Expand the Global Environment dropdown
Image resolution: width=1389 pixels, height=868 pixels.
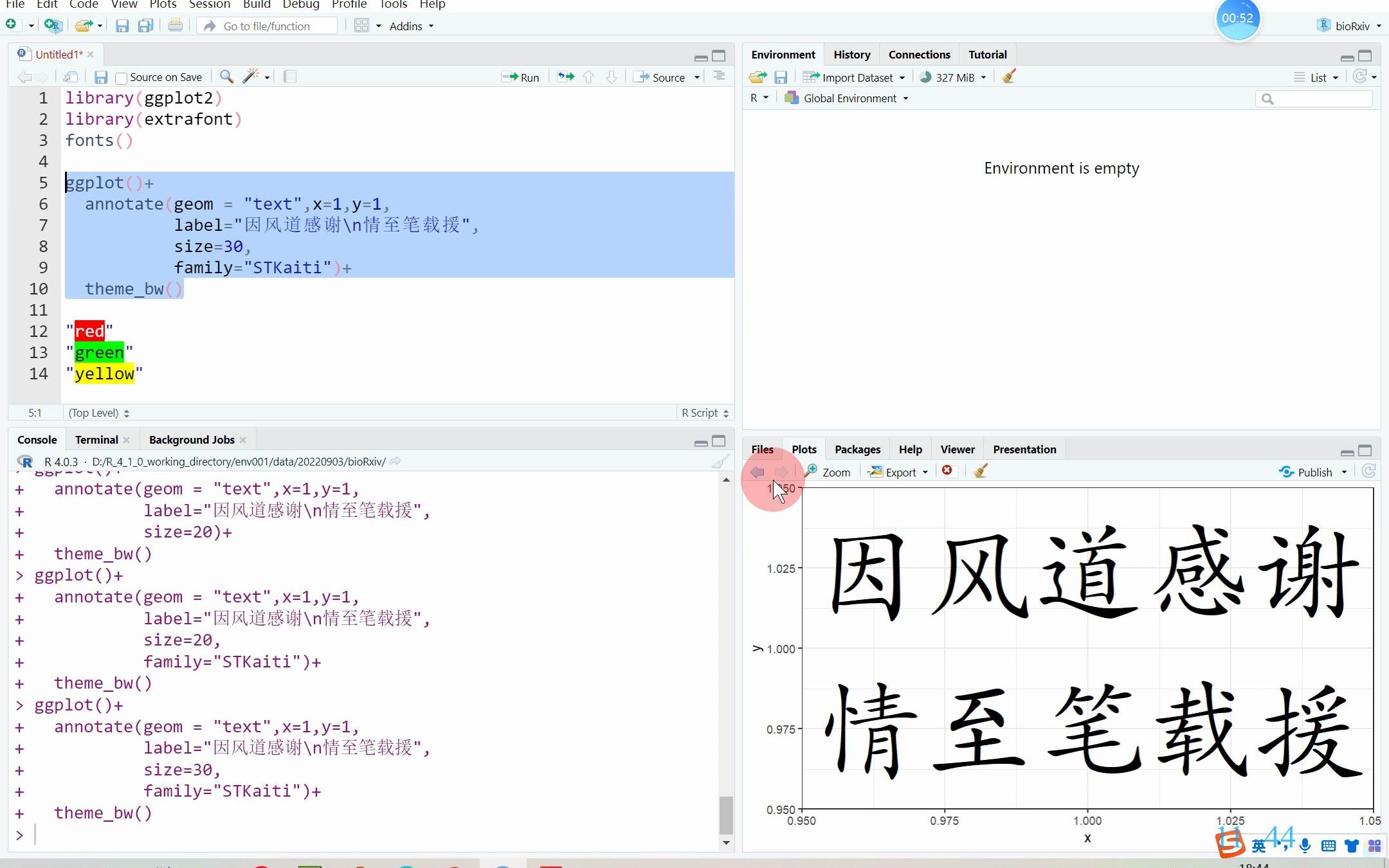tap(905, 98)
